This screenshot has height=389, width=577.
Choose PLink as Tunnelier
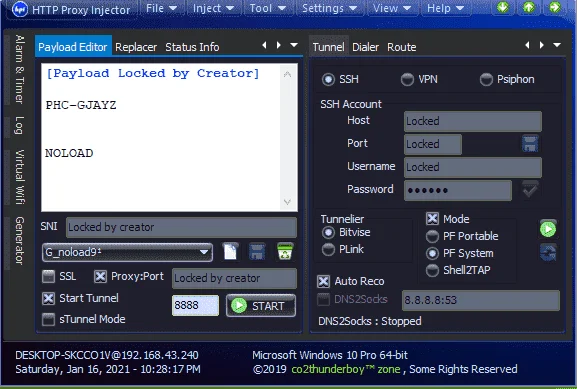point(328,249)
